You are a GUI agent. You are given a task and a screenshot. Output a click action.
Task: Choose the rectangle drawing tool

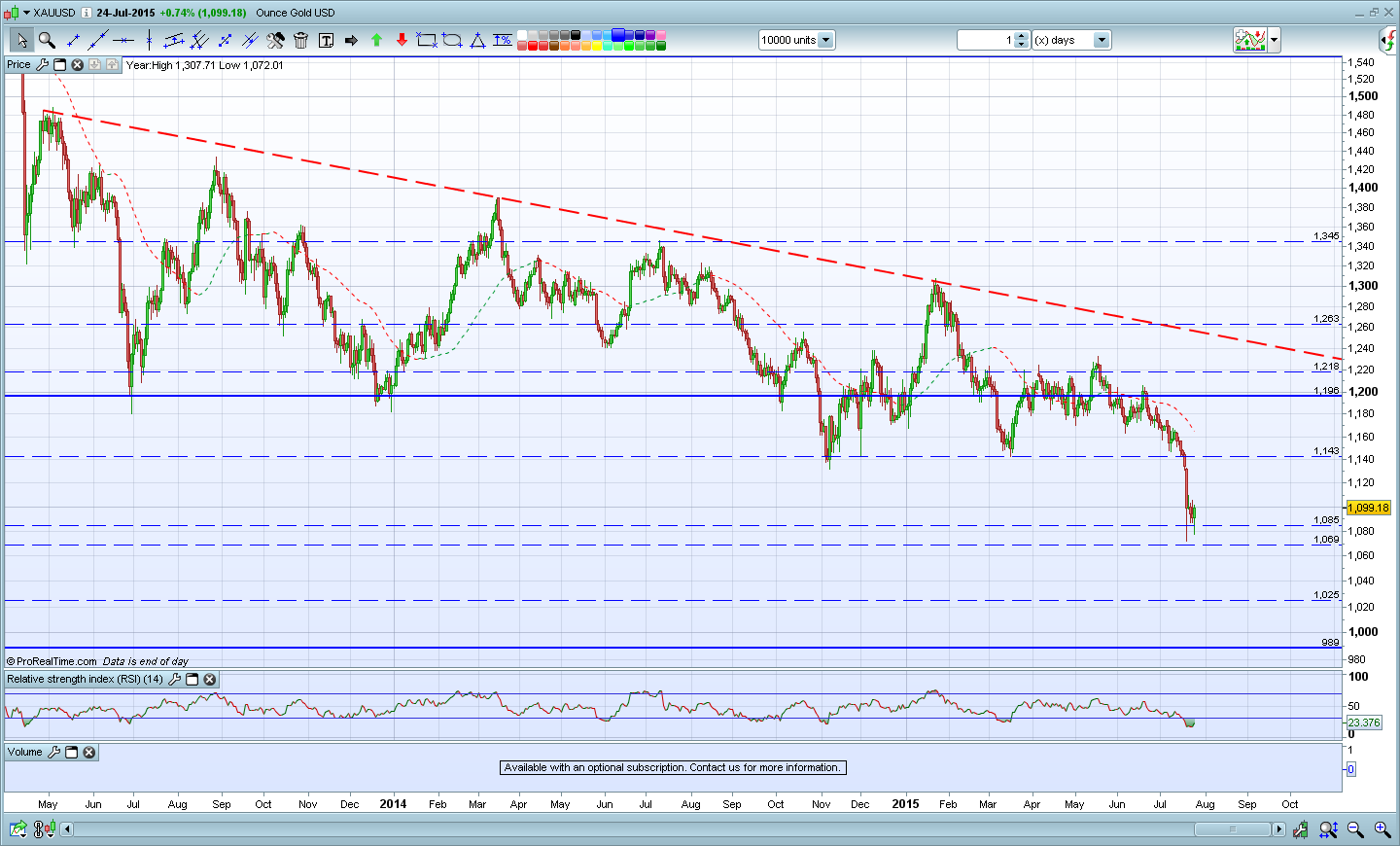click(x=427, y=40)
